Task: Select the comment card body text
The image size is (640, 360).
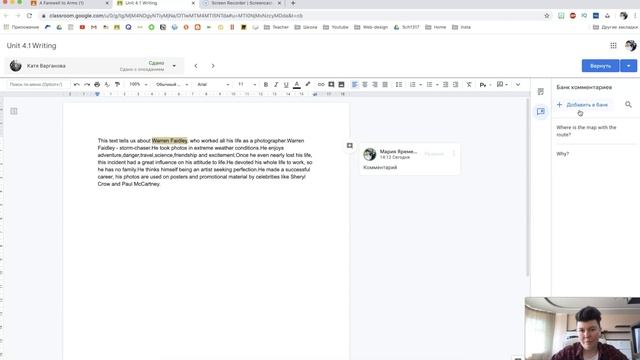Action: [380, 167]
